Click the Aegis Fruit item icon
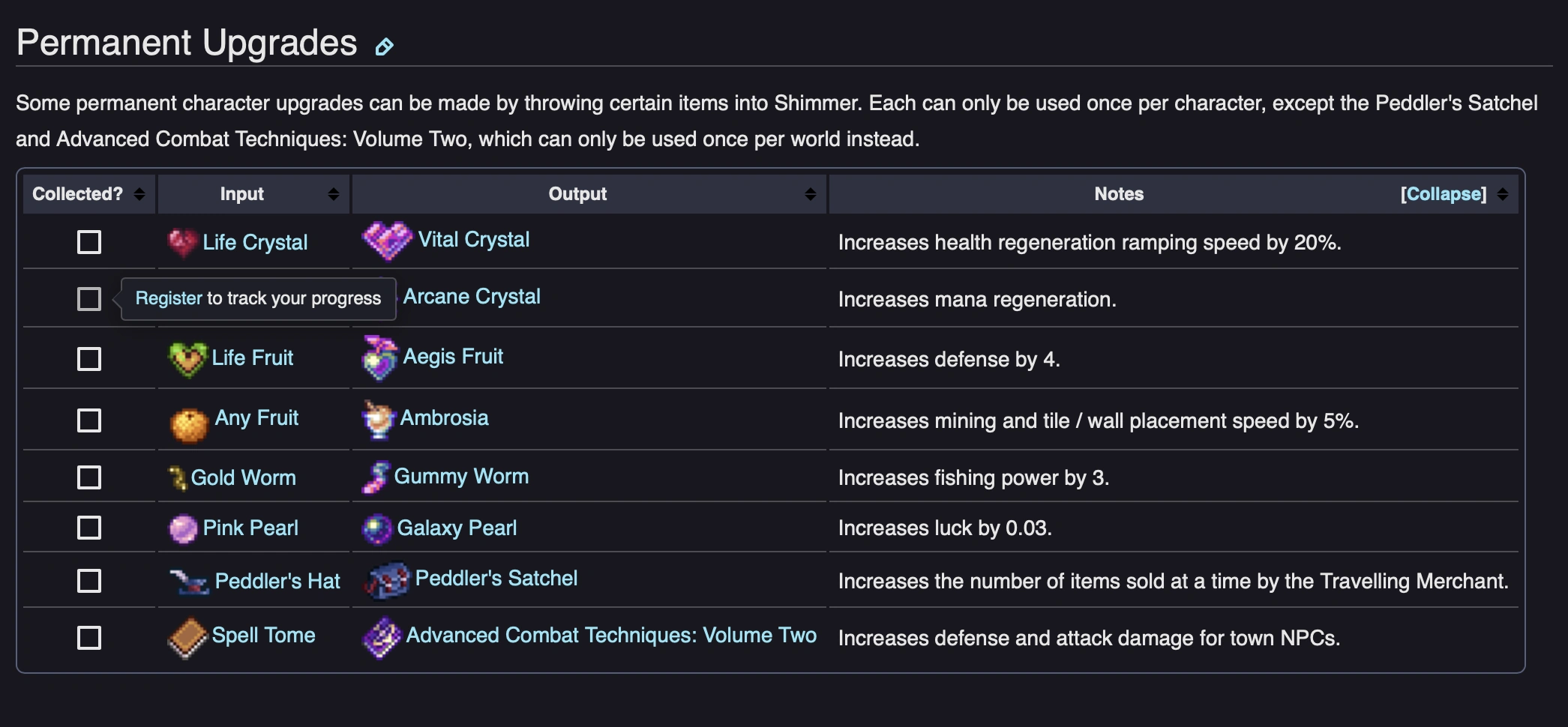 click(x=379, y=358)
